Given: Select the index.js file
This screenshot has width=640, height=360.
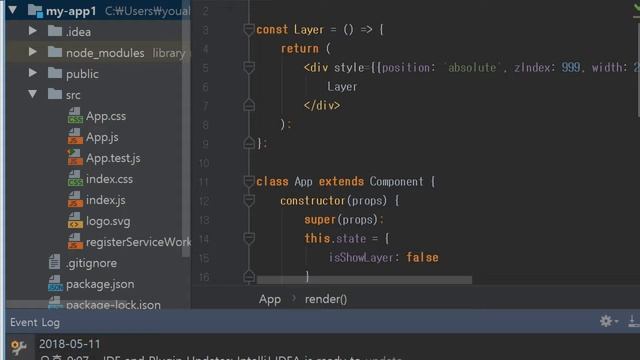Looking at the screenshot, I should (x=106, y=200).
